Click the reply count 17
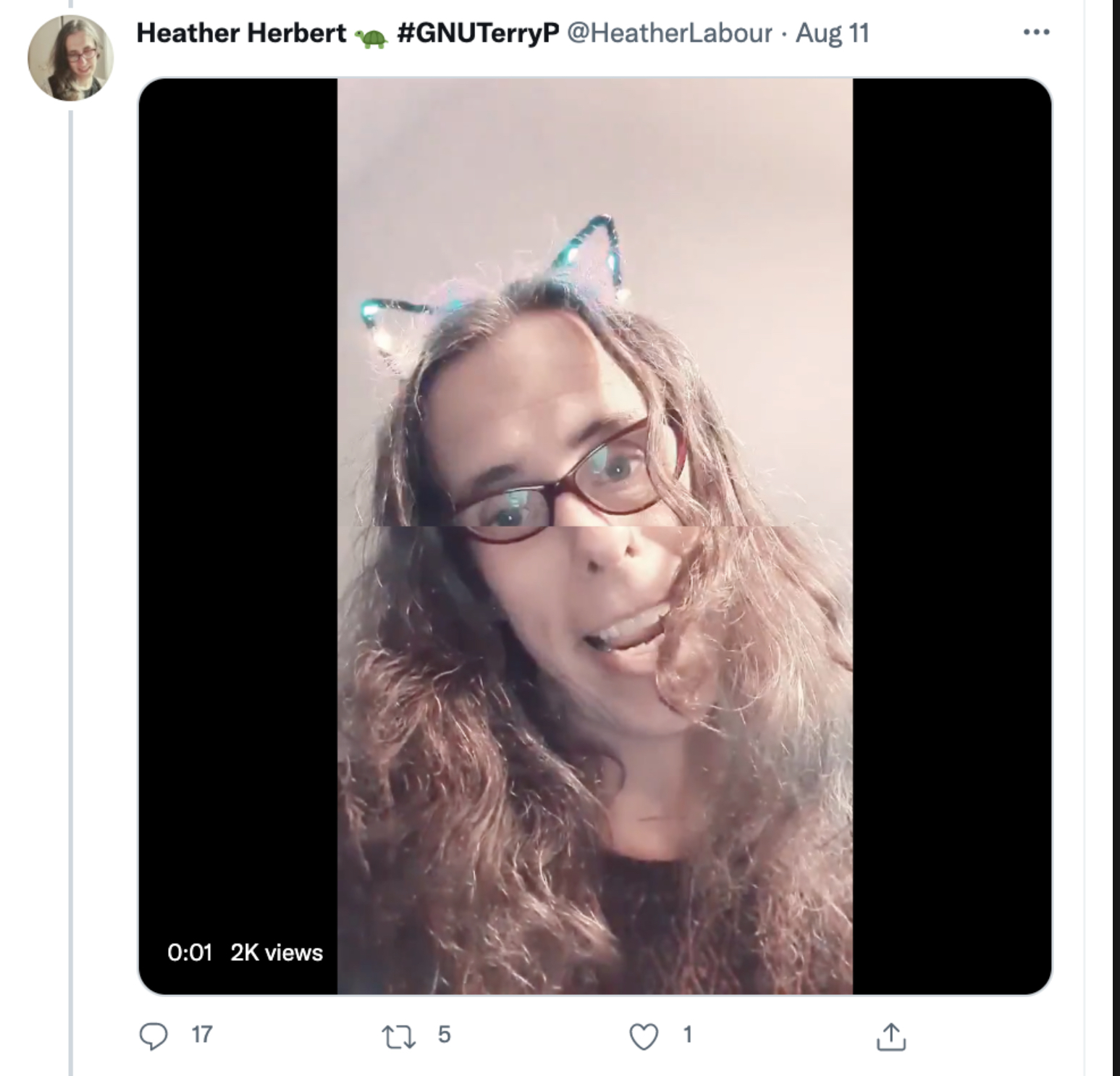 (x=202, y=1035)
